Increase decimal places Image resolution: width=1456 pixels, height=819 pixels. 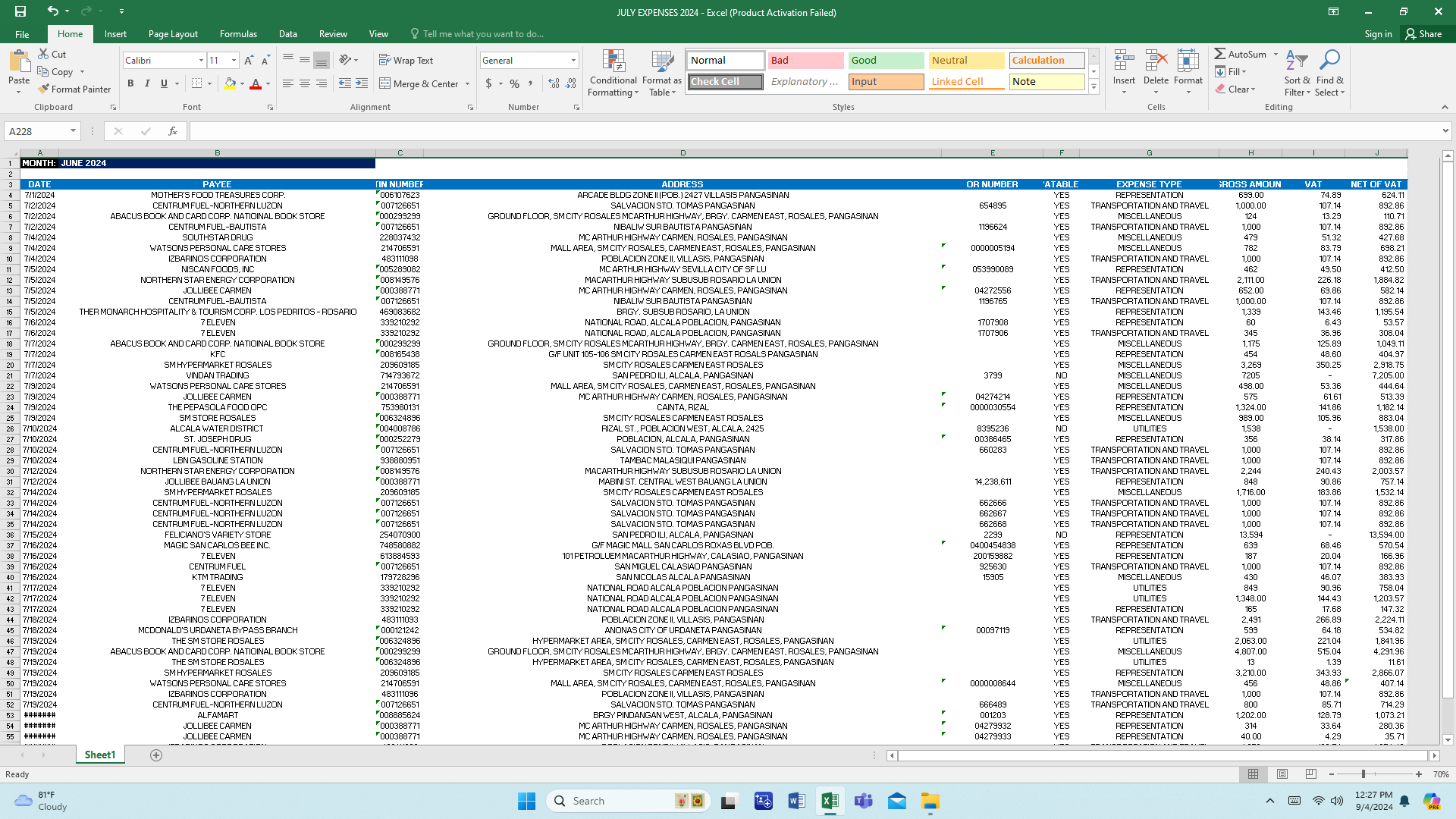point(554,83)
